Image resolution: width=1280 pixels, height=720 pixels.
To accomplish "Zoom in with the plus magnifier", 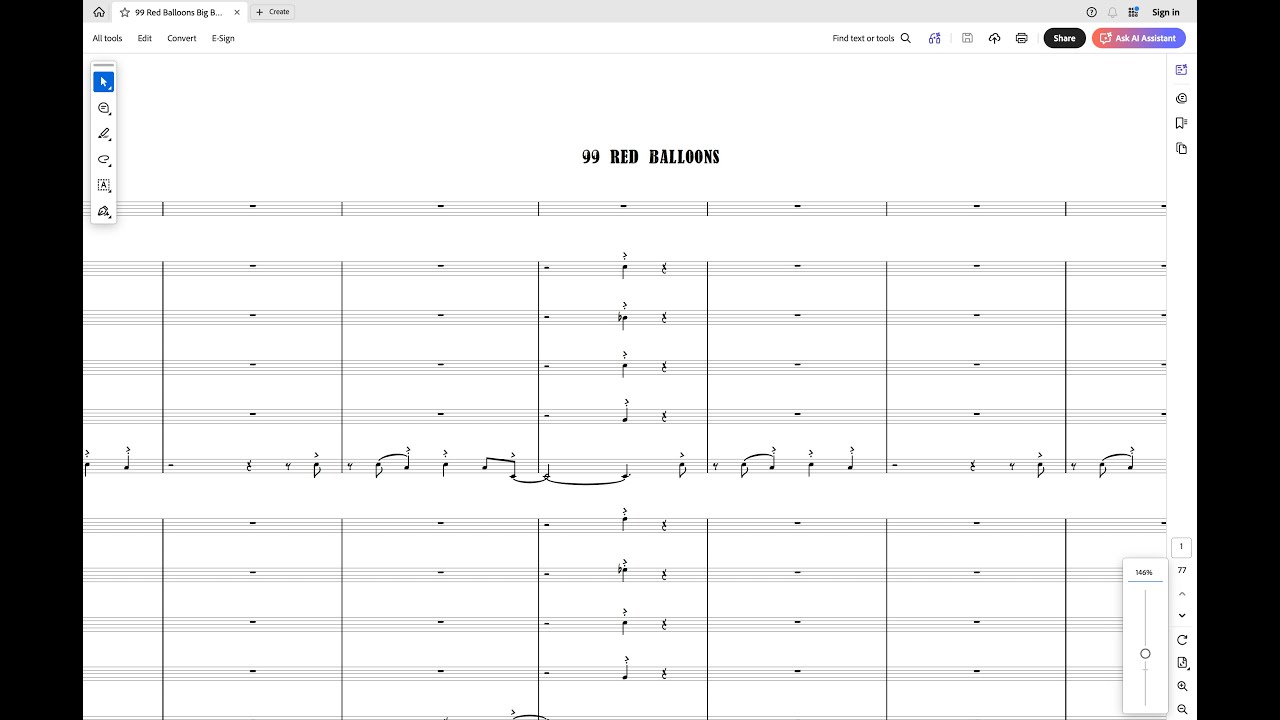I will point(1182,686).
